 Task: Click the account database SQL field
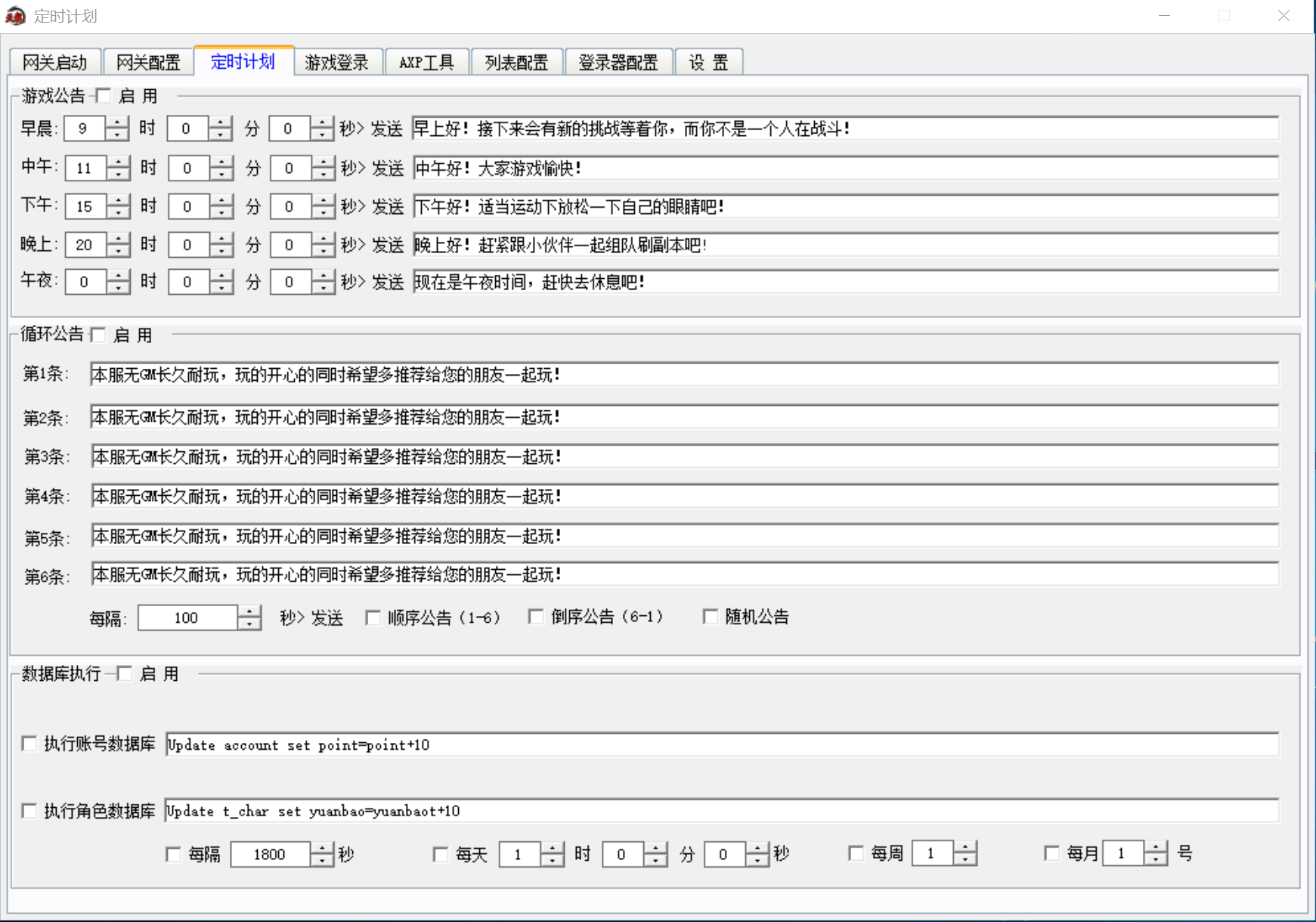click(x=722, y=744)
